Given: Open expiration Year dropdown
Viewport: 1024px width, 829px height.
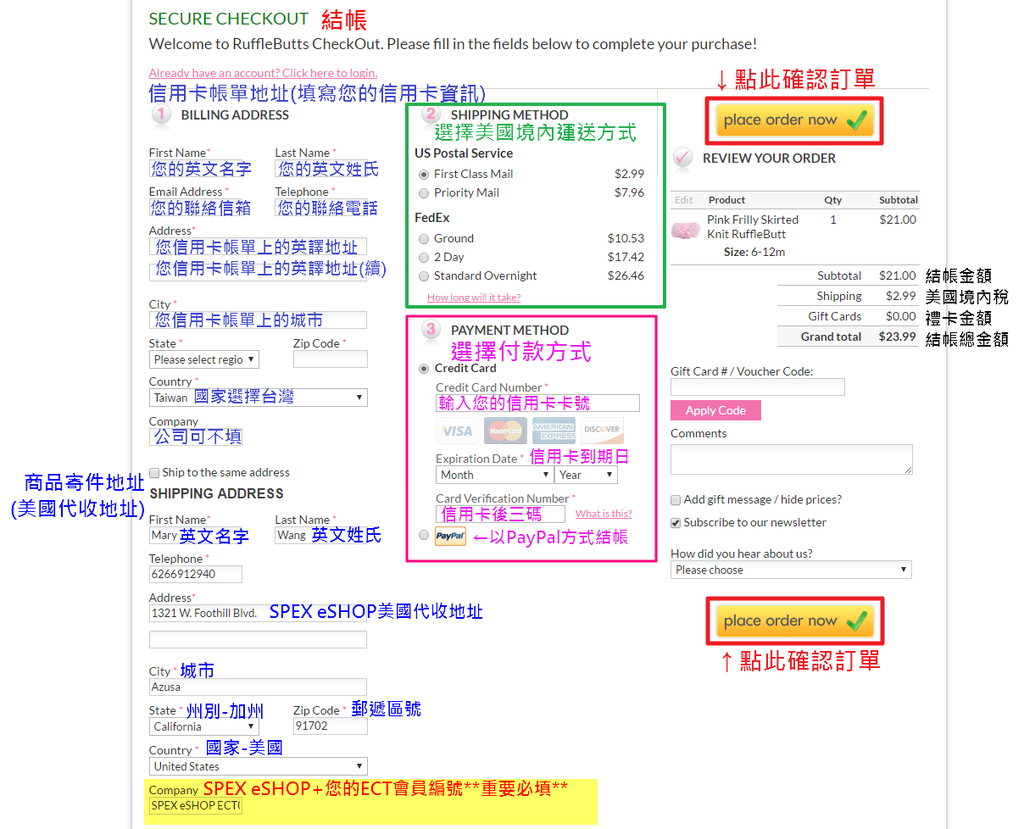Looking at the screenshot, I should (586, 475).
